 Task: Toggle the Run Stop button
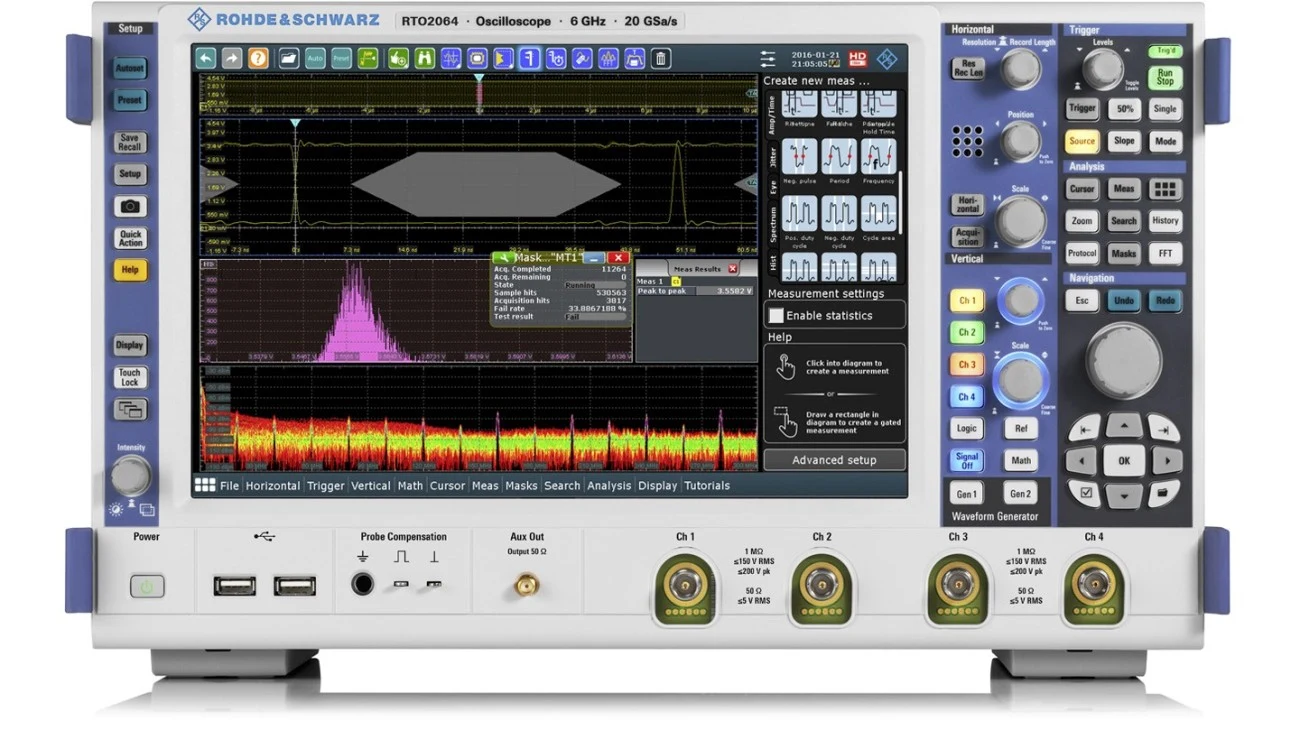point(1165,78)
